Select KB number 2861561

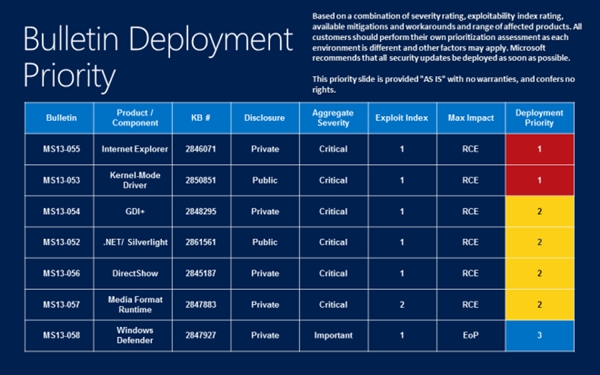click(202, 242)
